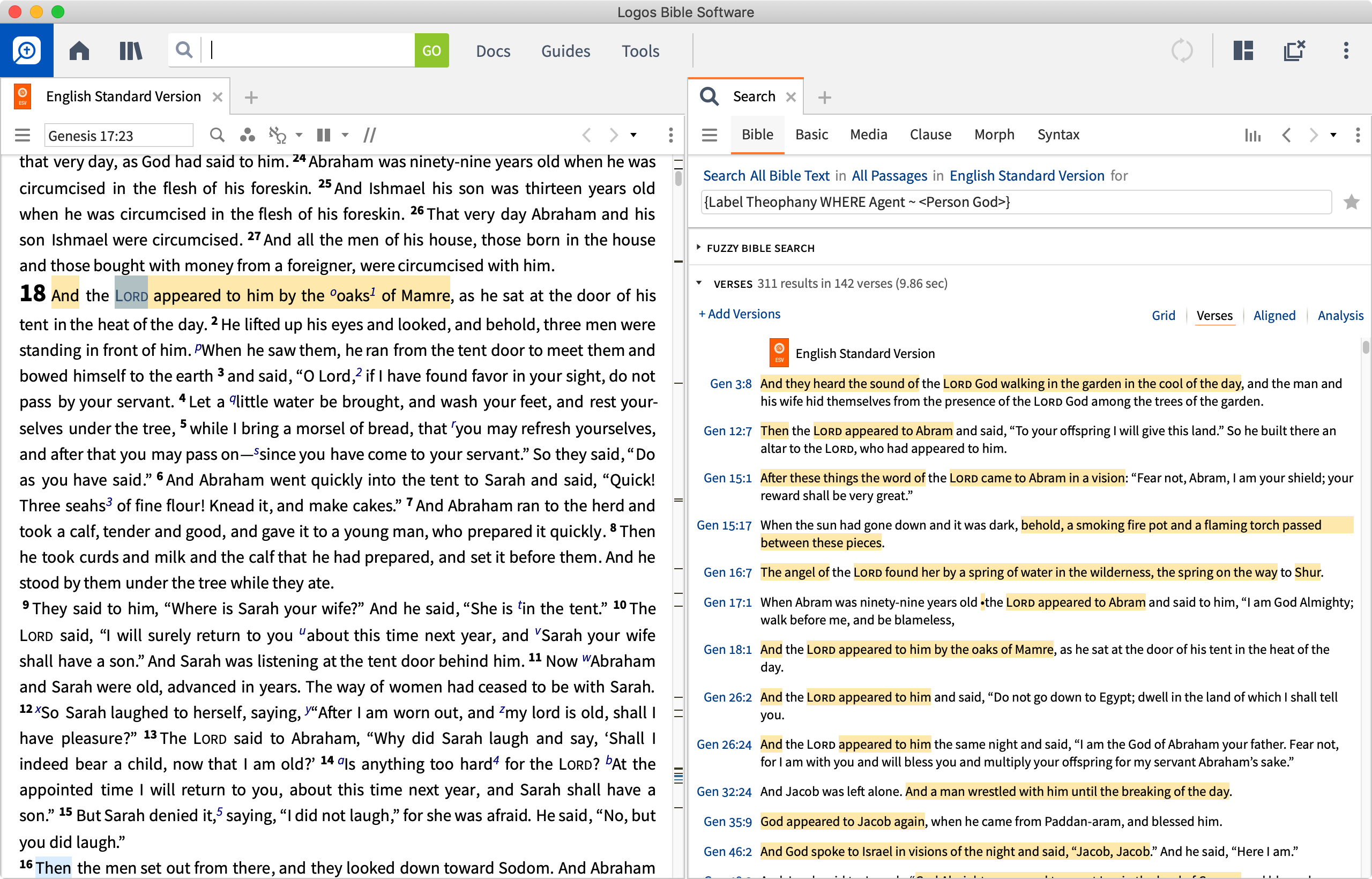Switch to Bible search type
1372x879 pixels.
757,135
